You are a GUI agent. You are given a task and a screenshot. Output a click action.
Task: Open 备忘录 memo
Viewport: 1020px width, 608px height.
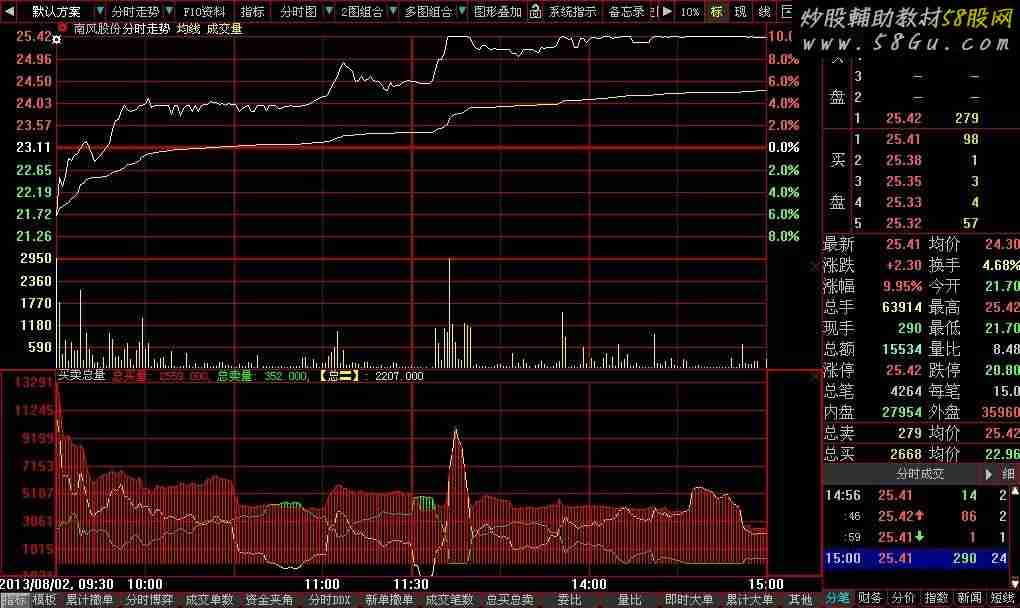(626, 12)
